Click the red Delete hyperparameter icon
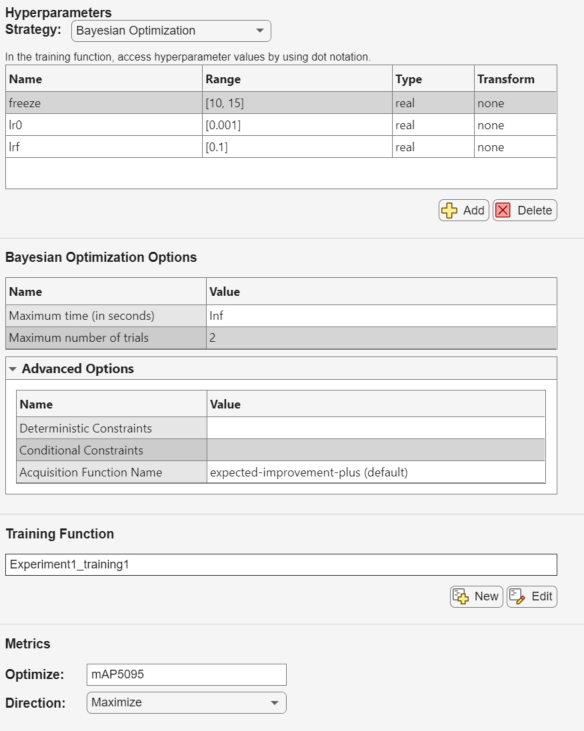Image resolution: width=584 pixels, height=731 pixels. [503, 210]
